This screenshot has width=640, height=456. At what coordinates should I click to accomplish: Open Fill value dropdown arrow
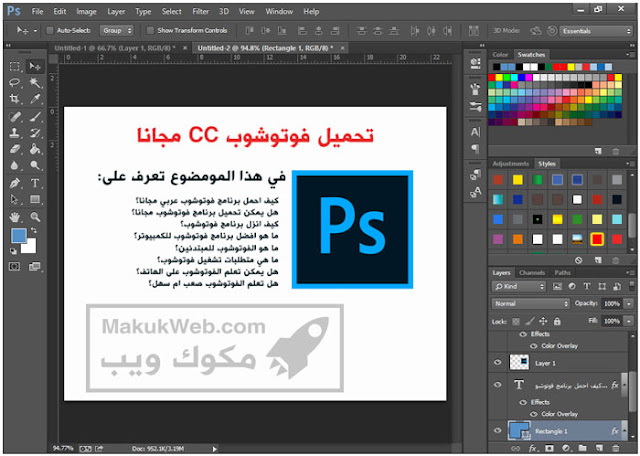(629, 321)
